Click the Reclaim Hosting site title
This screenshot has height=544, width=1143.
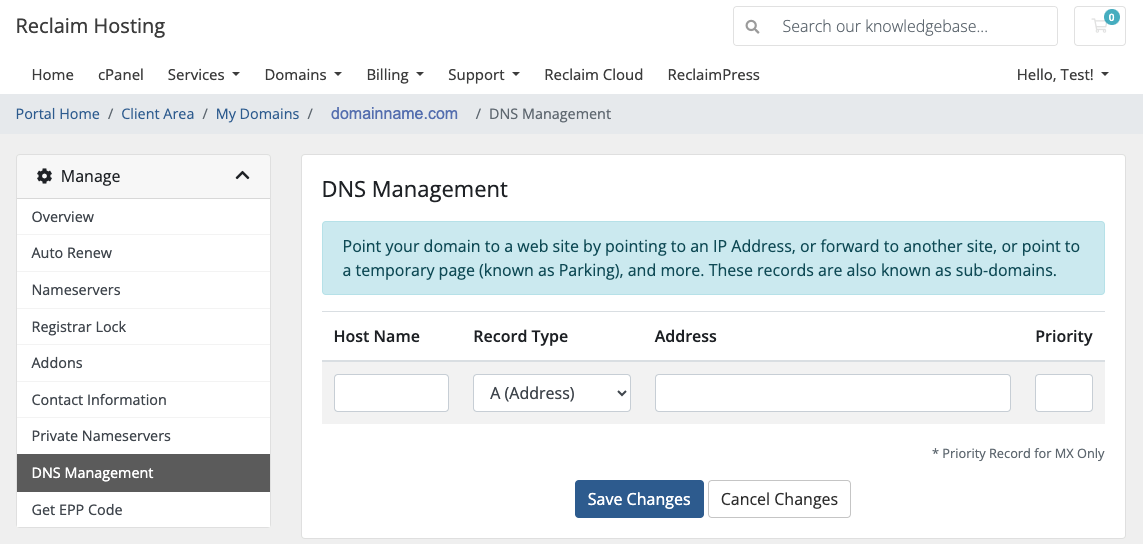(90, 26)
